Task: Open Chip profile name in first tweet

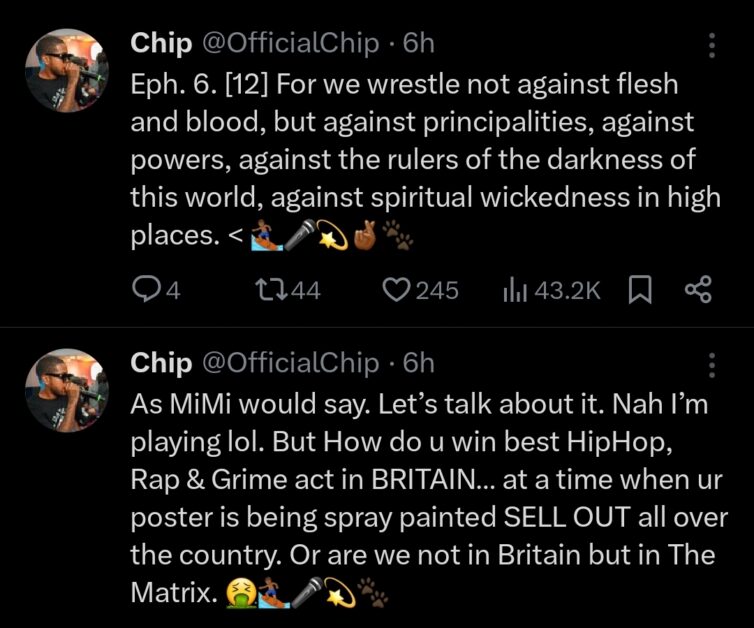Action: click(161, 43)
